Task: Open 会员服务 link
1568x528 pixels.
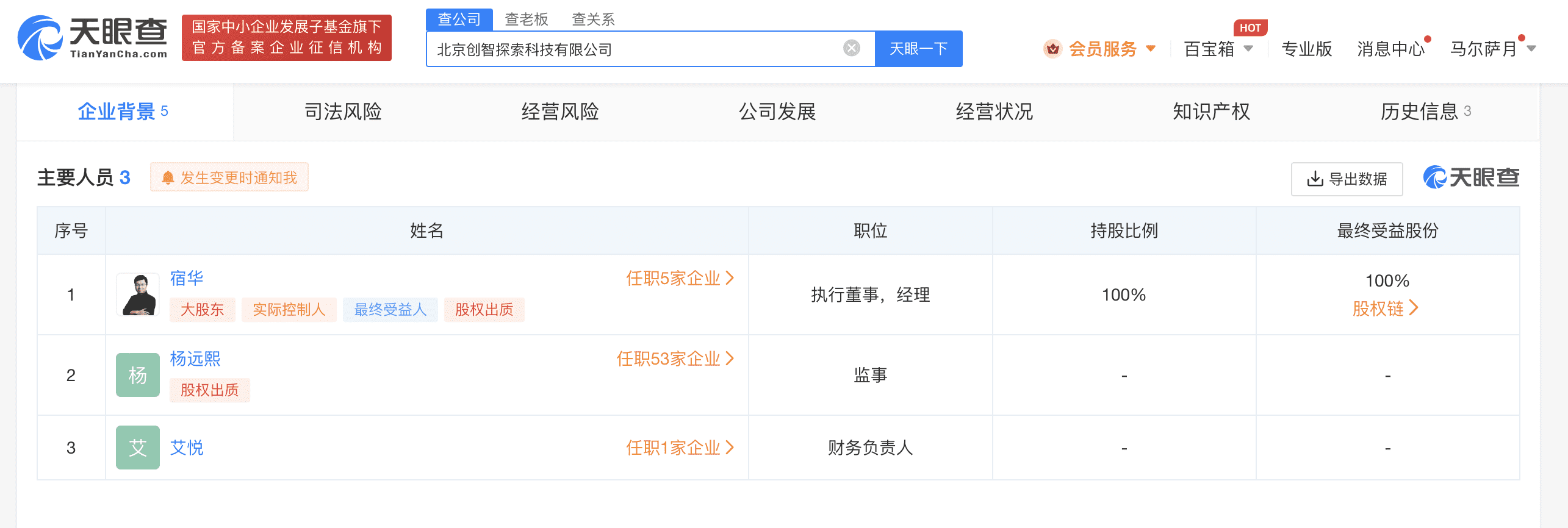Action: tap(1103, 49)
